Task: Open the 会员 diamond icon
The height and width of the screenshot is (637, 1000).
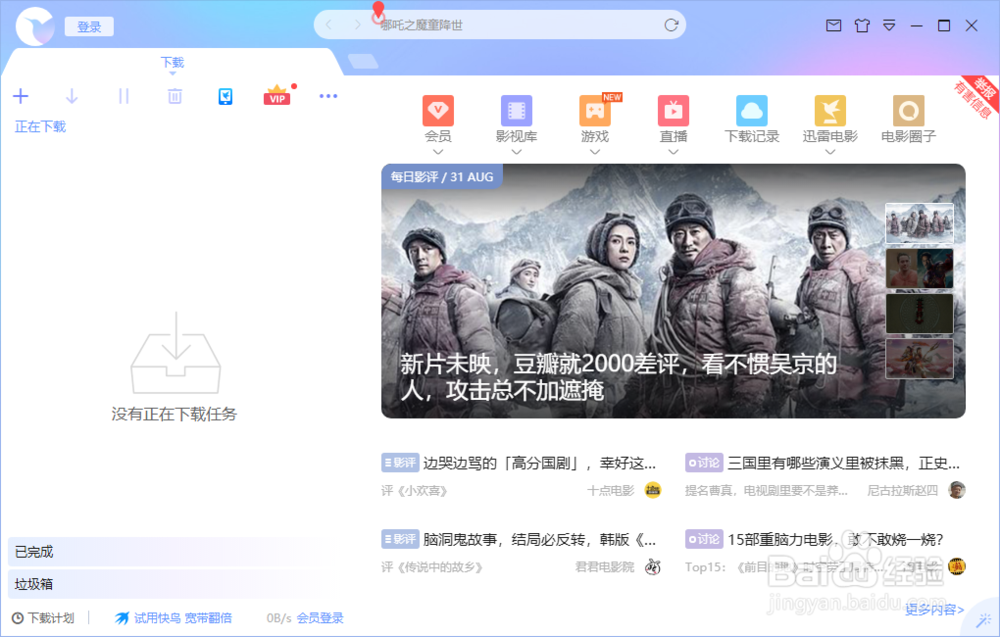Action: [438, 111]
